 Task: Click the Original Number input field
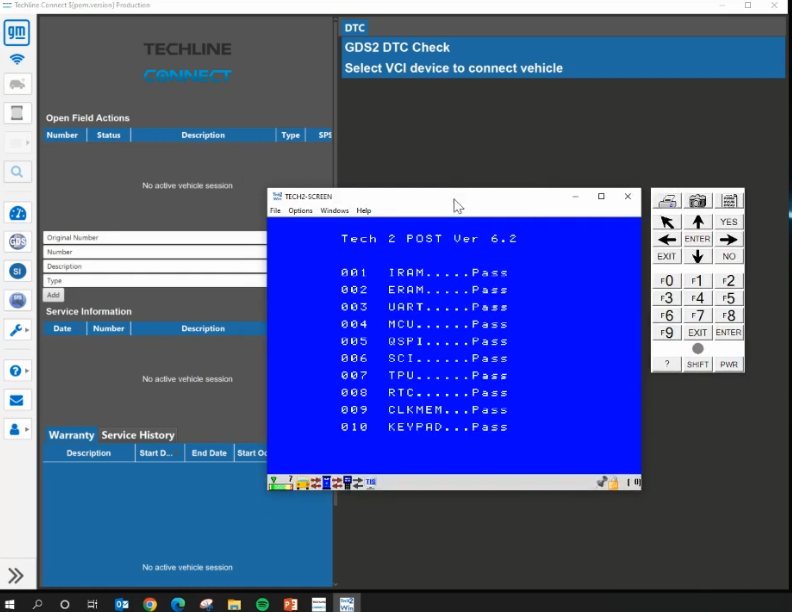155,237
